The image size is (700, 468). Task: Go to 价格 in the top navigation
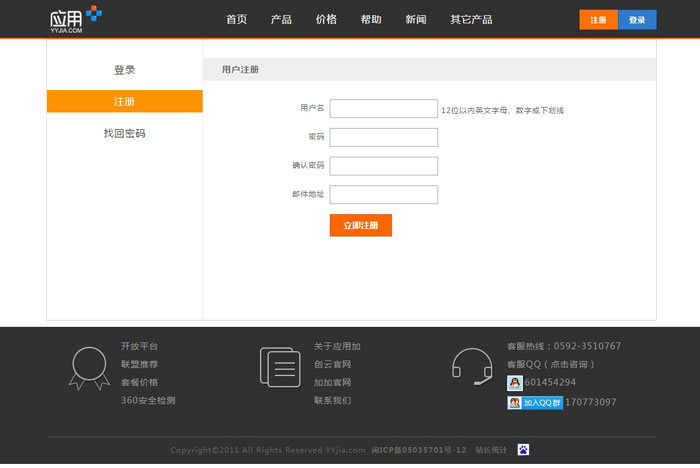(x=326, y=20)
